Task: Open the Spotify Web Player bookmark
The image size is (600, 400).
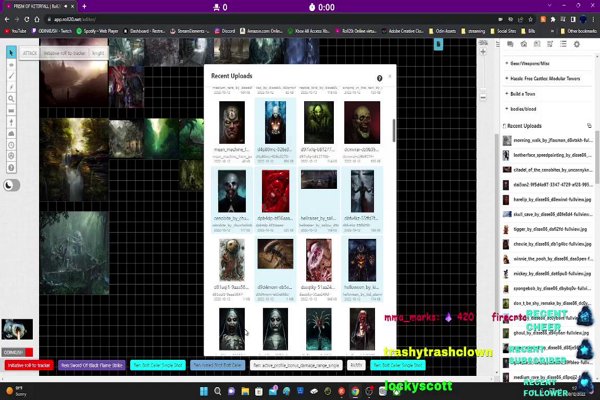Action: click(98, 31)
